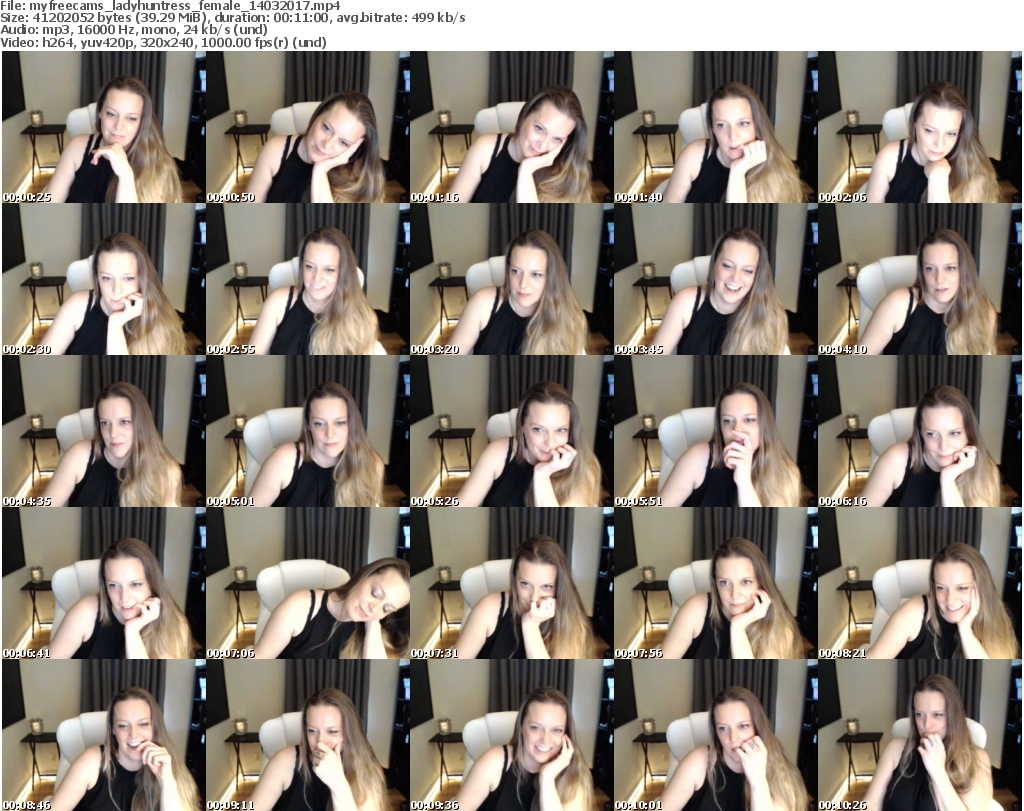This screenshot has height=811, width=1024.
Task: Click the file name ending in 14032017.mp4
Action: pos(185,6)
